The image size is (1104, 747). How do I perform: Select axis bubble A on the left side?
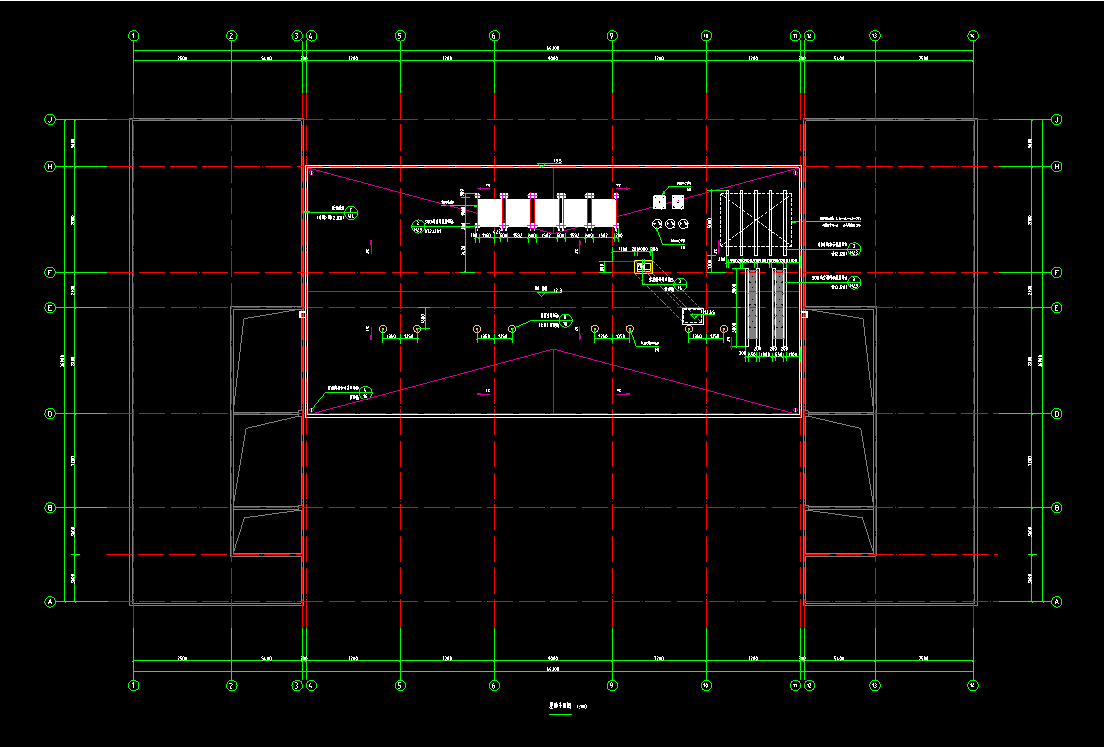[x=49, y=602]
